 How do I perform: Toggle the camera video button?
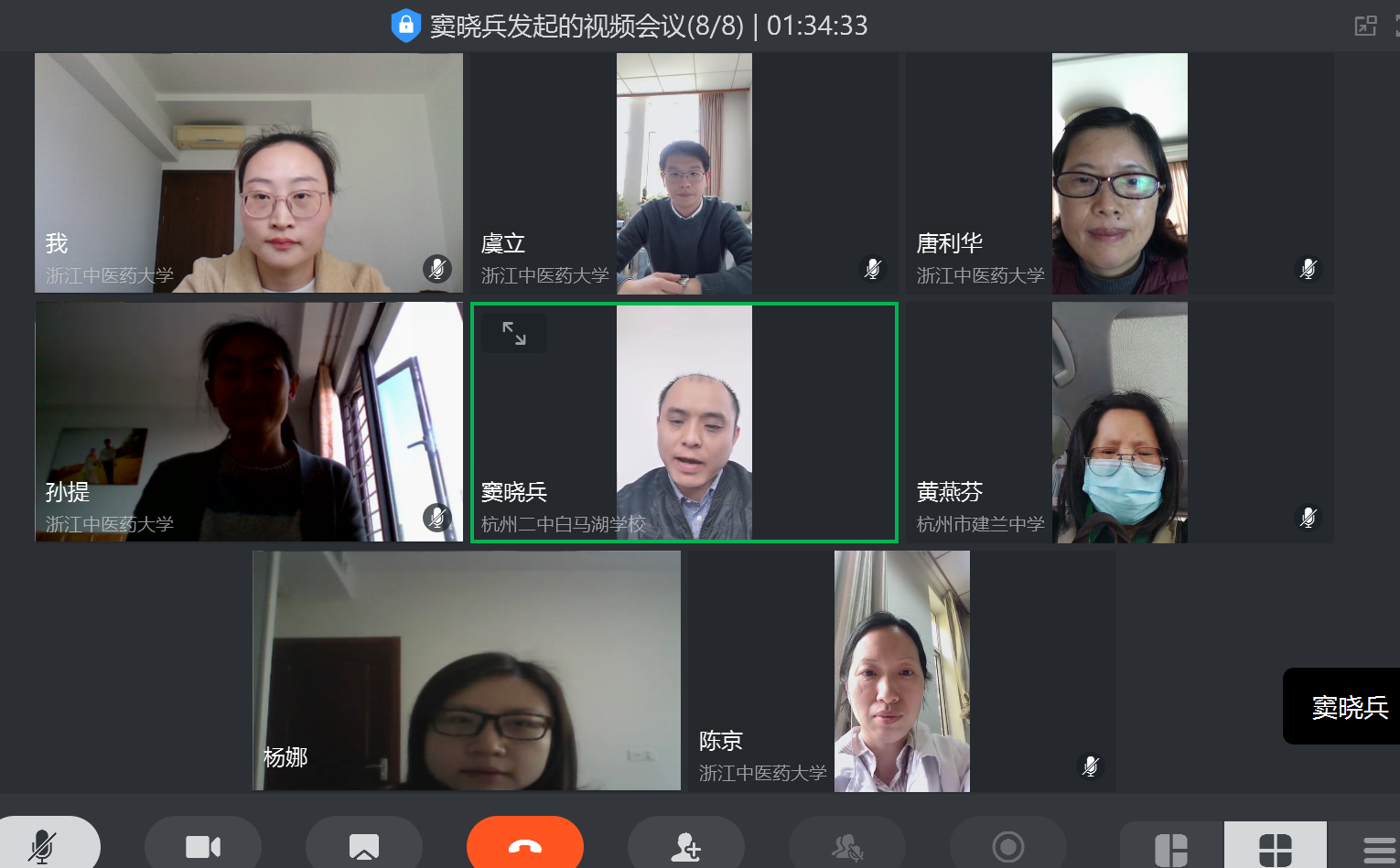pos(202,846)
